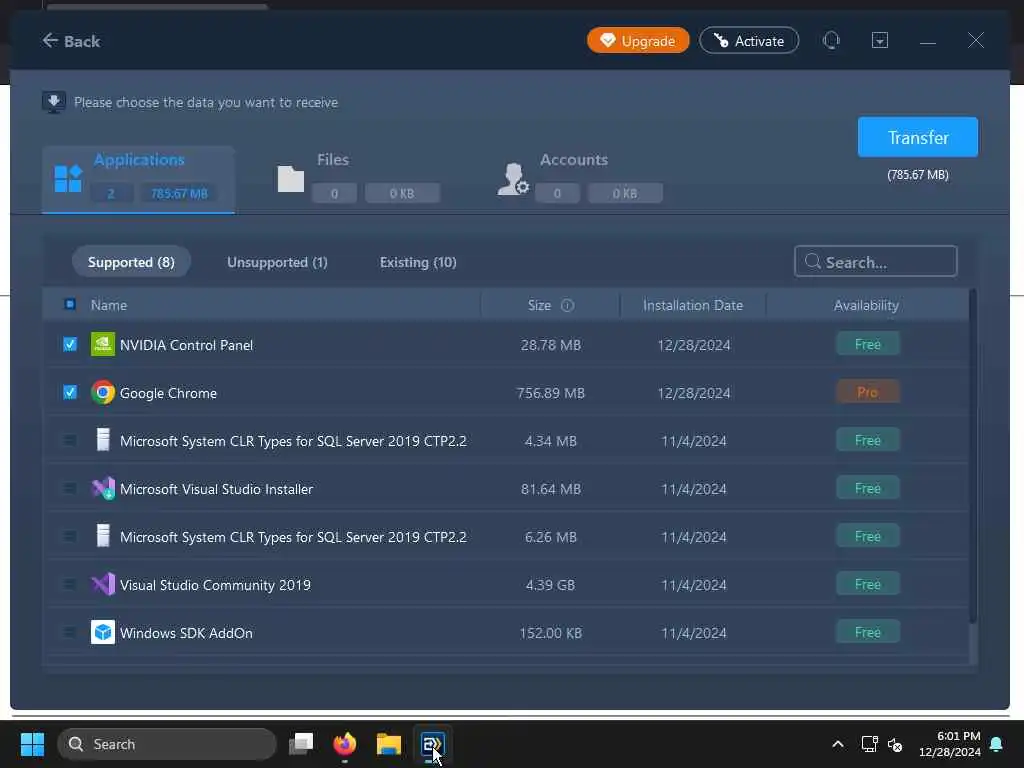Click the 152.00 KB size value
The height and width of the screenshot is (768, 1024).
coord(551,633)
